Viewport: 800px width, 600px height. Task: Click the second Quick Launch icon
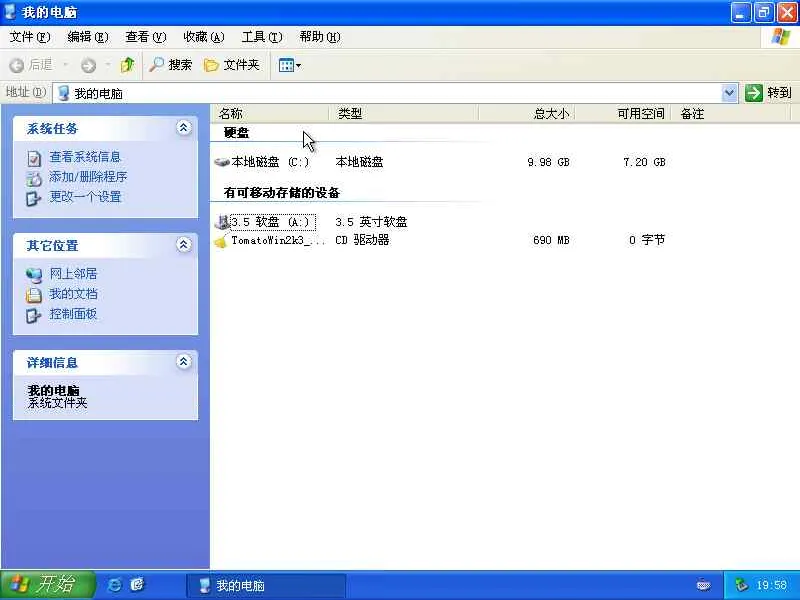[137, 585]
